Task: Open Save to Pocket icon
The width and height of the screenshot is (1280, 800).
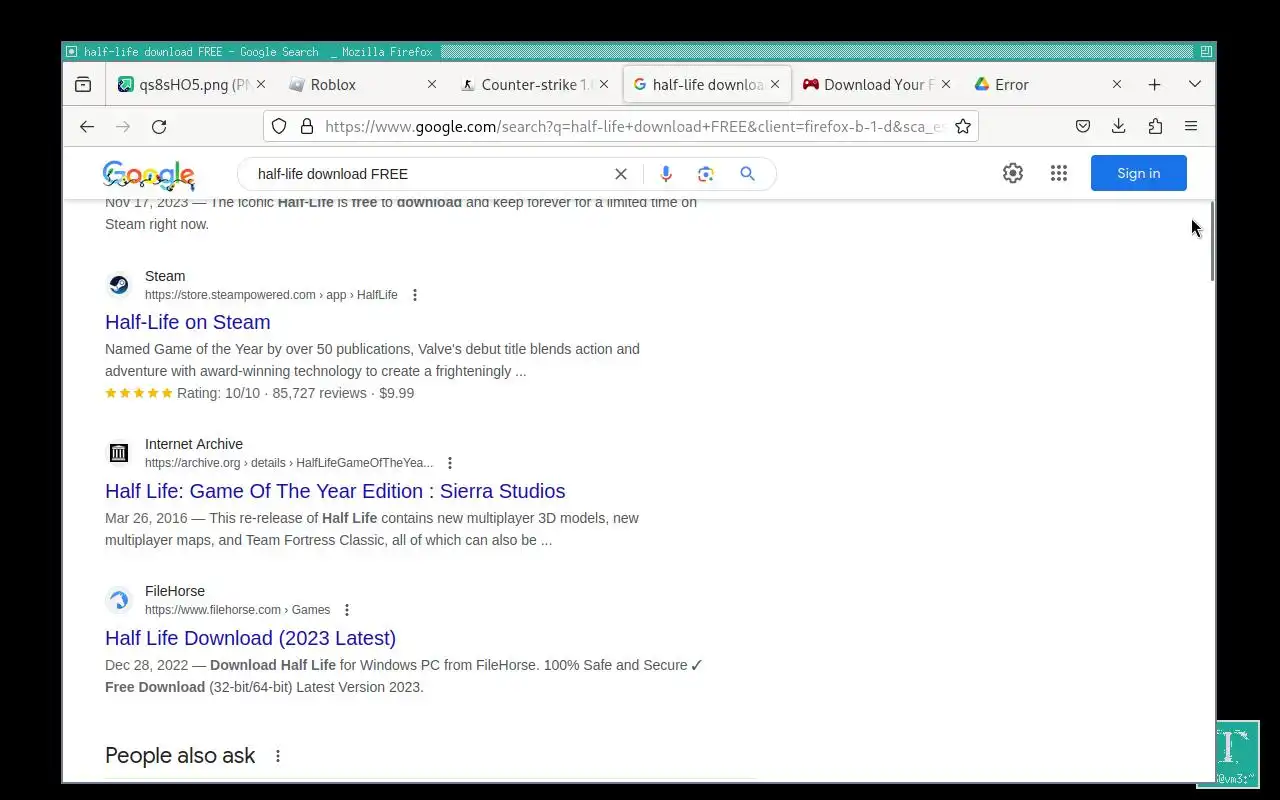Action: [x=1082, y=126]
